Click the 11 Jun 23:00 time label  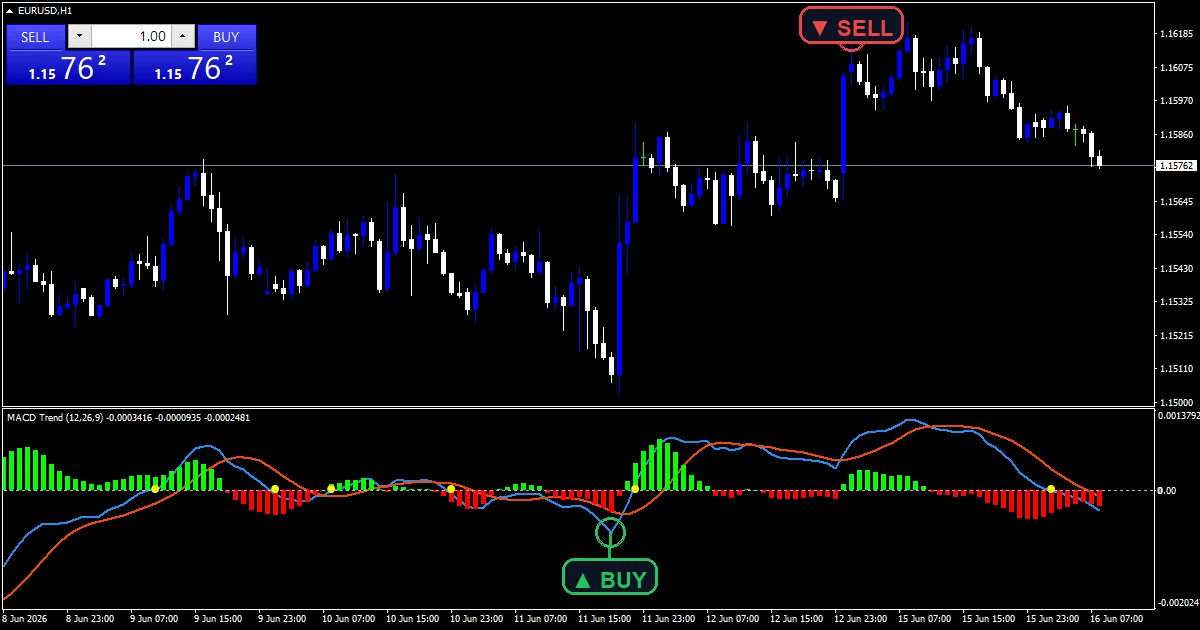668,619
